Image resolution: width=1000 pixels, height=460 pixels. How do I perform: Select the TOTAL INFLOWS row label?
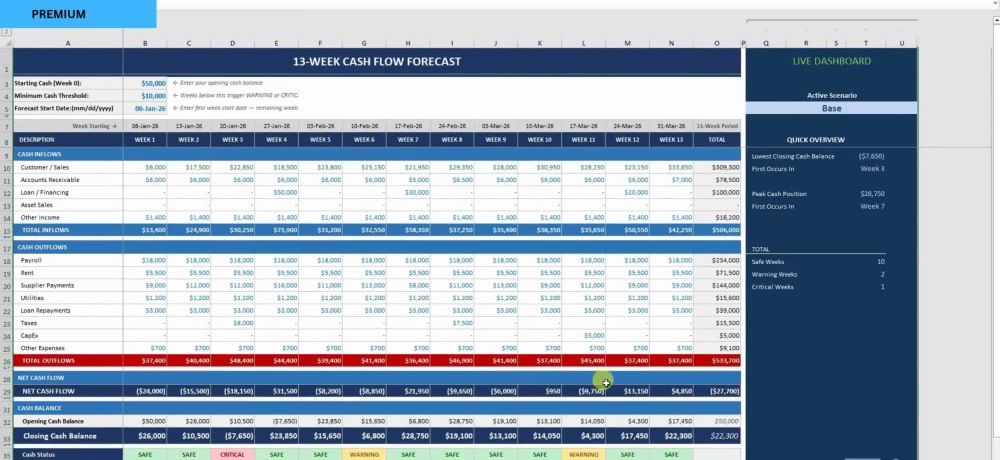pyautogui.click(x=68, y=230)
